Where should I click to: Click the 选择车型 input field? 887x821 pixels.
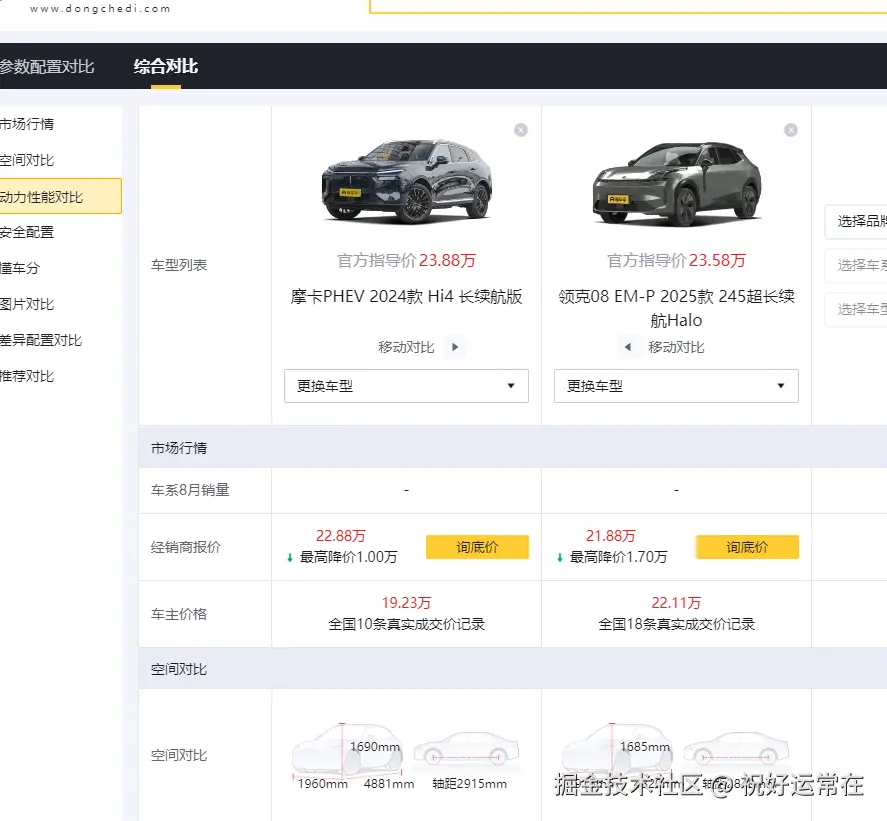(858, 310)
